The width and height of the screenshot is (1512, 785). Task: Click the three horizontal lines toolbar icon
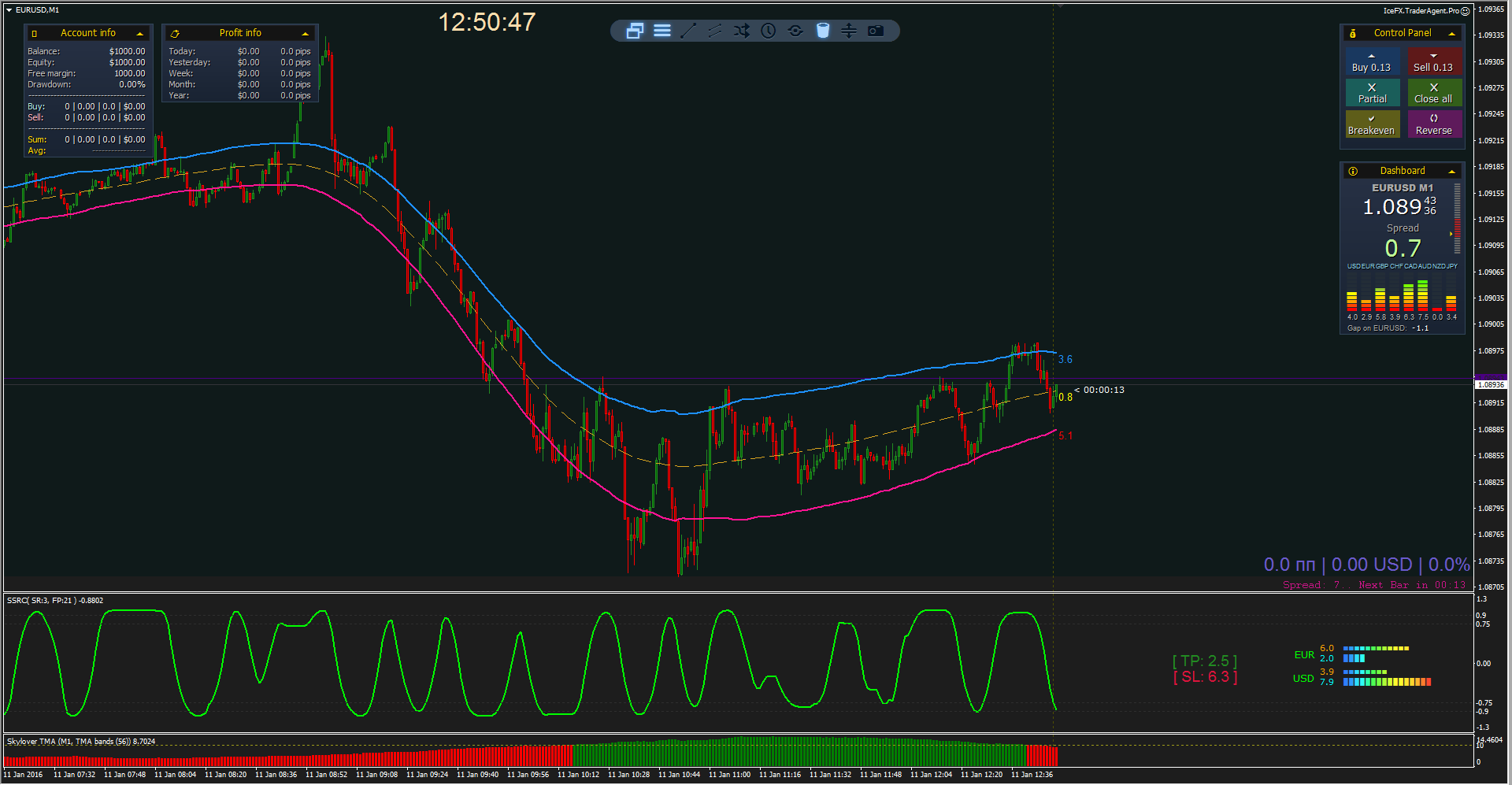tap(662, 31)
